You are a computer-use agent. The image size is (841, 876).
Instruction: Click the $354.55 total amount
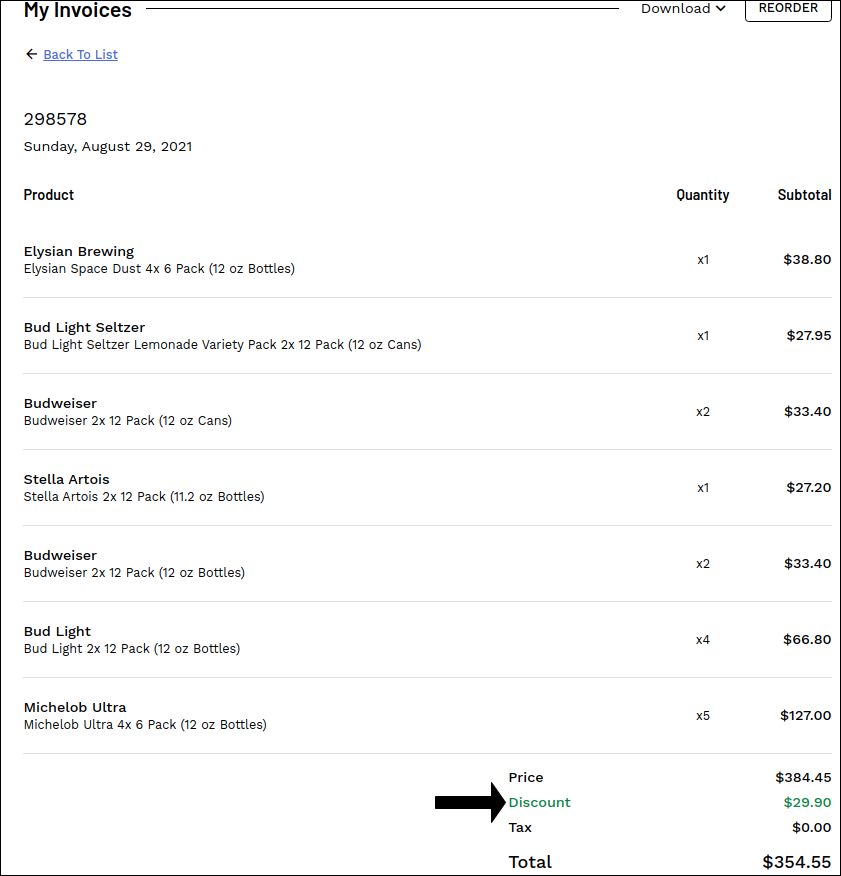click(796, 862)
